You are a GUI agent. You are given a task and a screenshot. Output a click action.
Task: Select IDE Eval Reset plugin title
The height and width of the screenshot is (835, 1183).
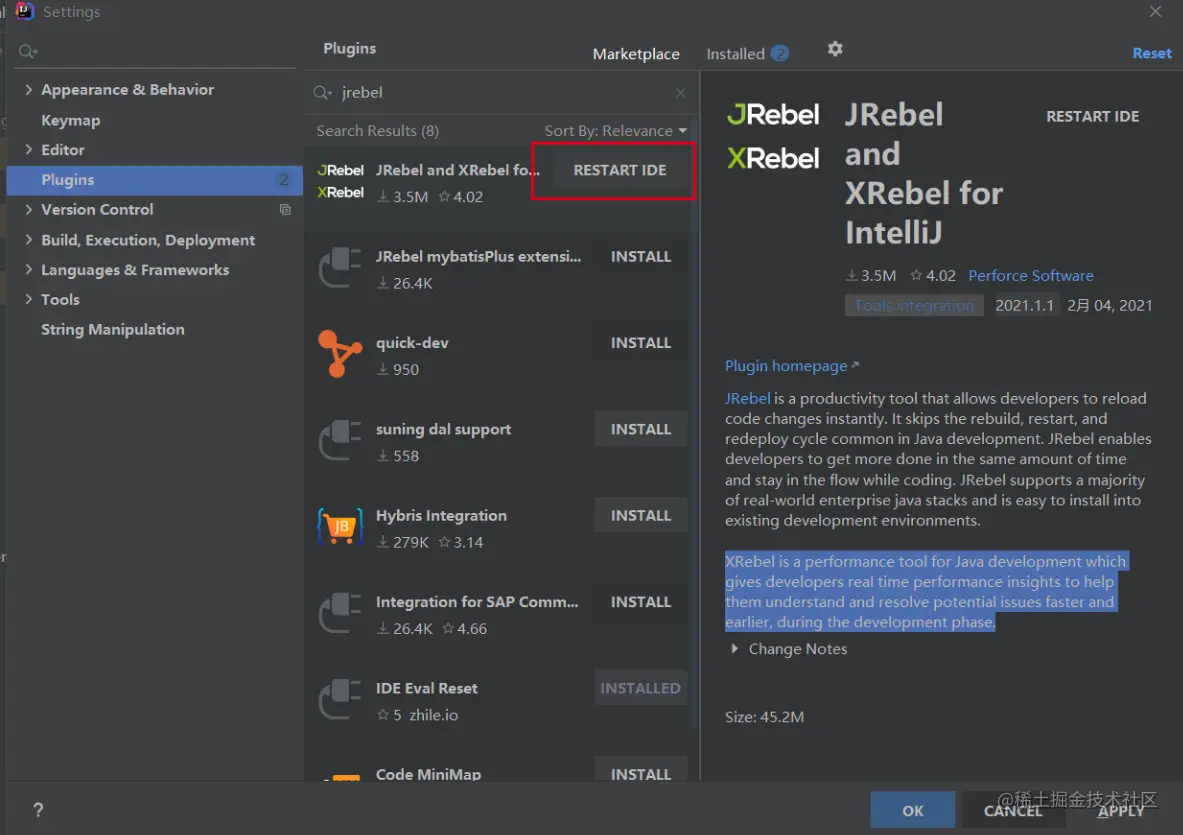click(426, 688)
